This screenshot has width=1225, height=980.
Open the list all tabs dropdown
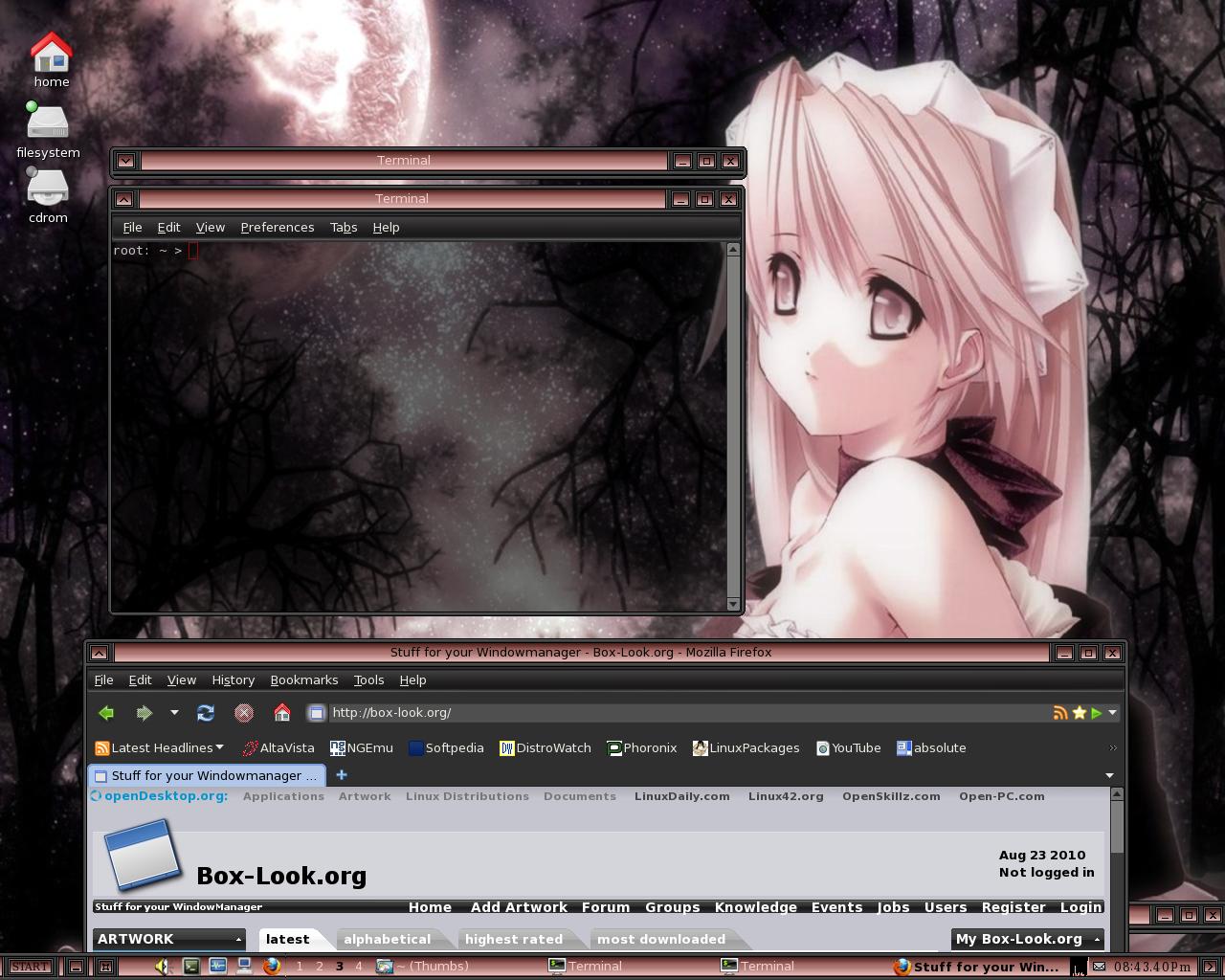tap(1110, 775)
